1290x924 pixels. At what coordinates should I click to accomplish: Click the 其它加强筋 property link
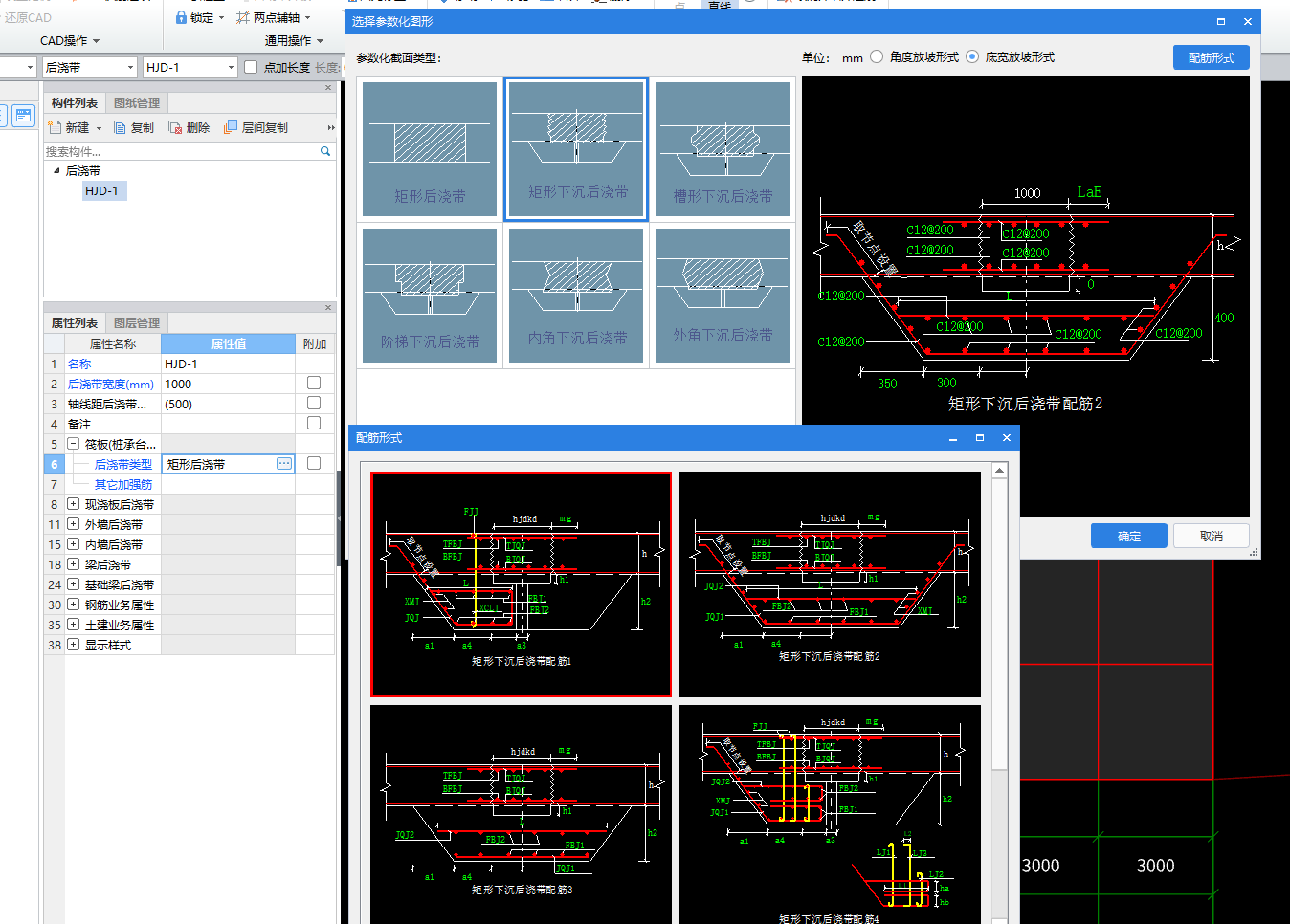pyautogui.click(x=123, y=484)
